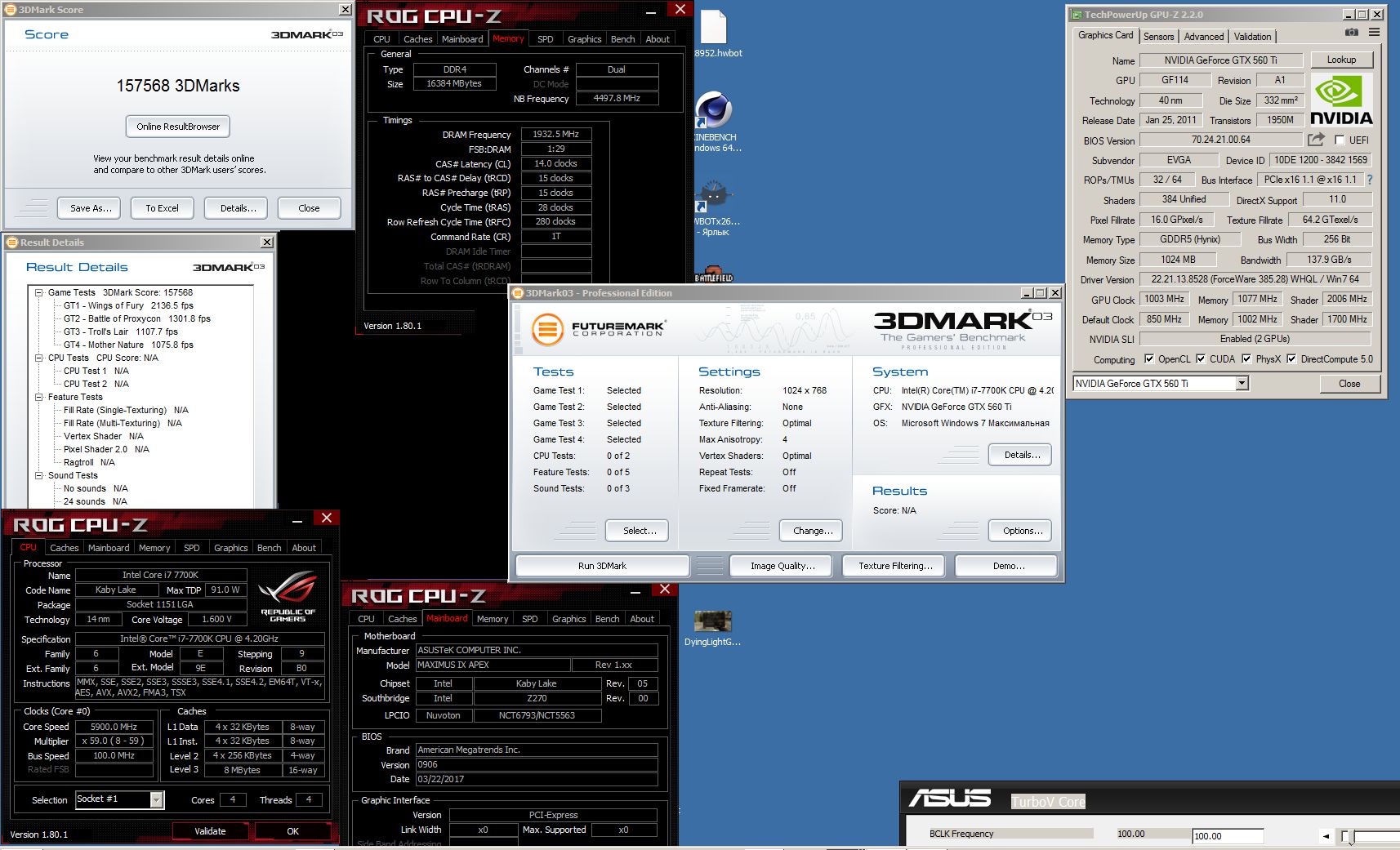Select GT1 - Wings of Fury tree row
The height and width of the screenshot is (850, 1400).
coord(128,305)
